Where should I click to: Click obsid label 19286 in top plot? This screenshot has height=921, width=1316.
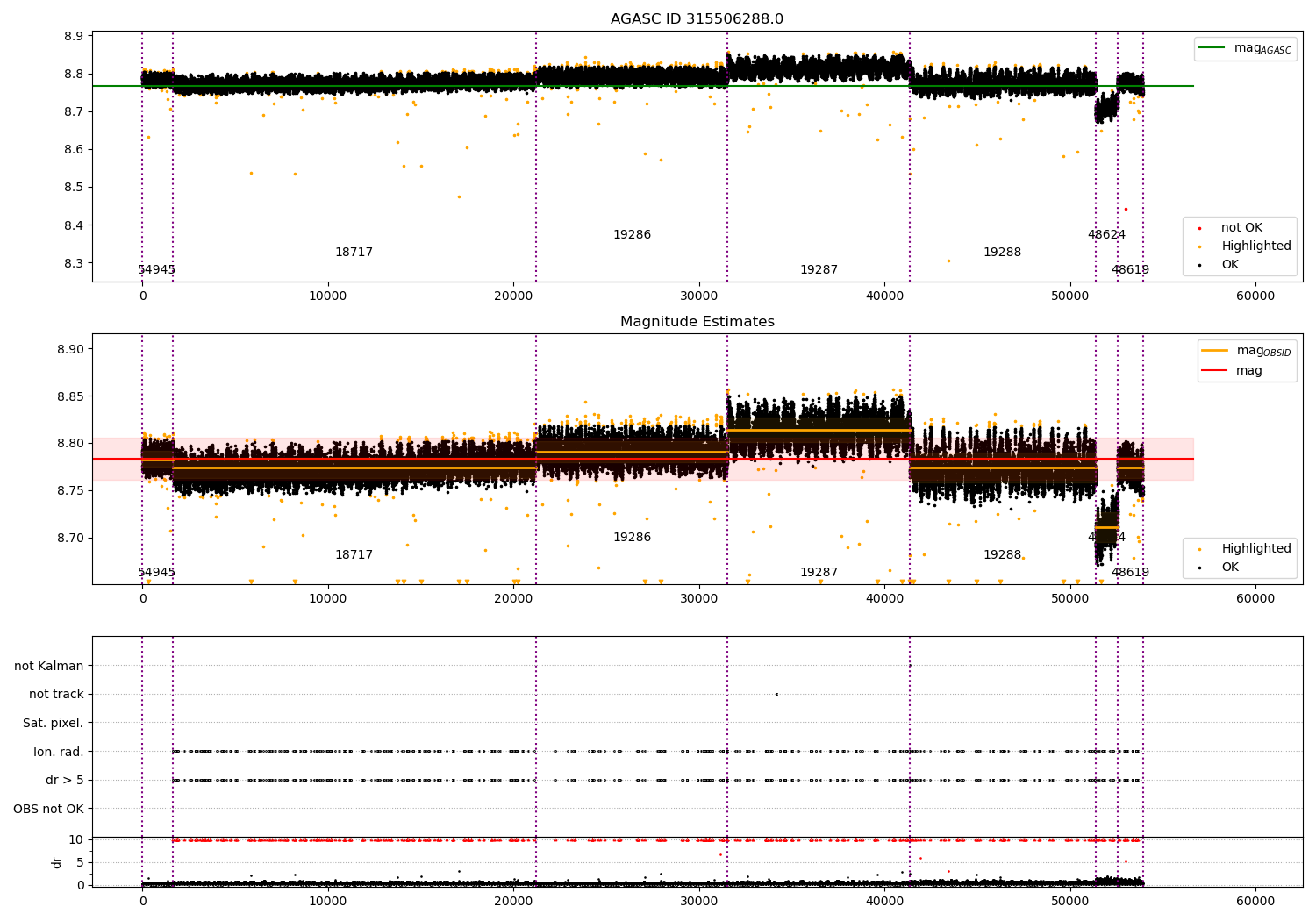click(632, 235)
